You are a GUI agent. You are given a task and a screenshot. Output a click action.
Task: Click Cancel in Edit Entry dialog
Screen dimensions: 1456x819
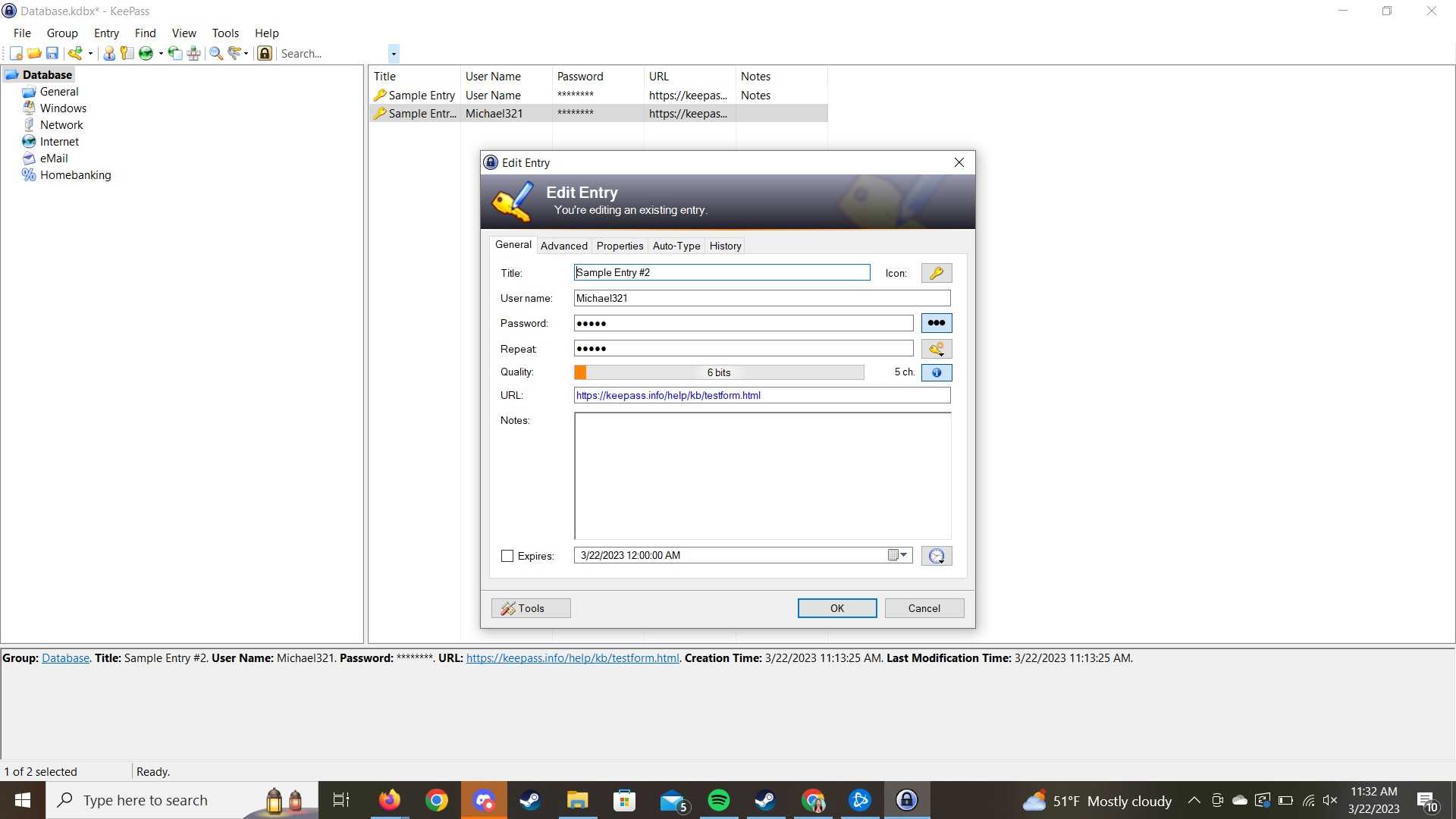tap(924, 608)
